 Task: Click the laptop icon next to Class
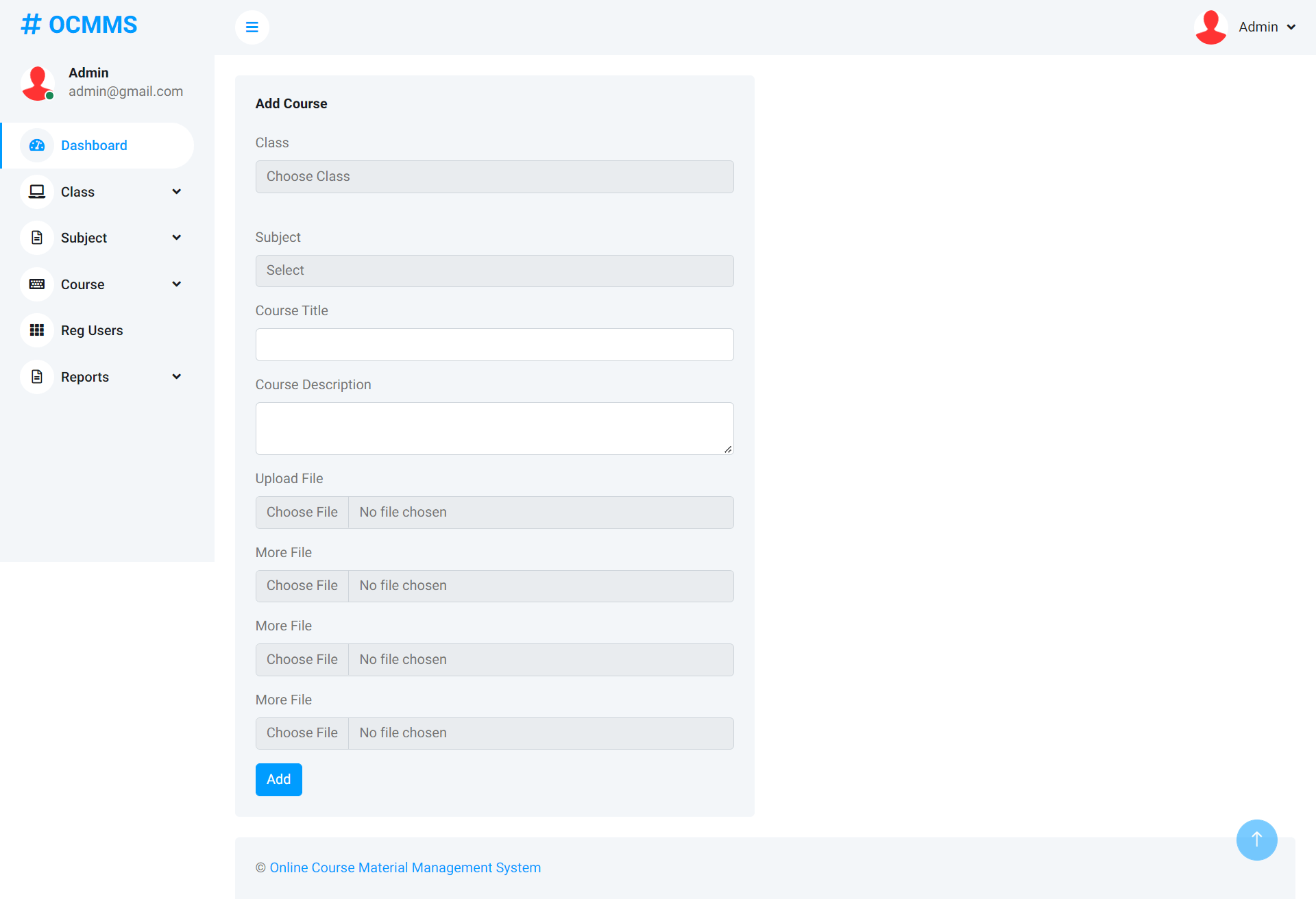click(x=36, y=191)
